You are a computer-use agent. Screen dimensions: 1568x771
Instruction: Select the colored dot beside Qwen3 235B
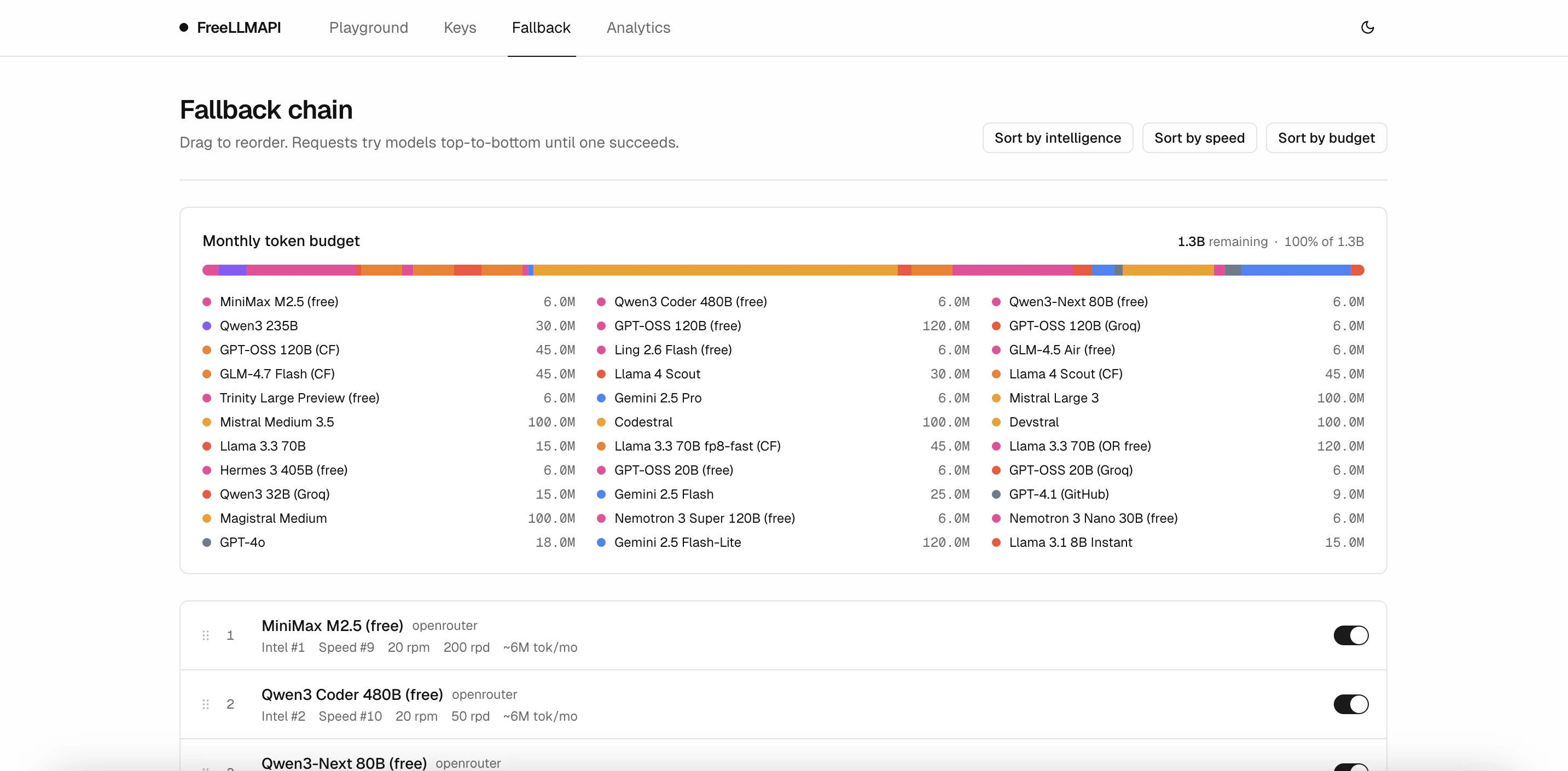pyautogui.click(x=207, y=325)
